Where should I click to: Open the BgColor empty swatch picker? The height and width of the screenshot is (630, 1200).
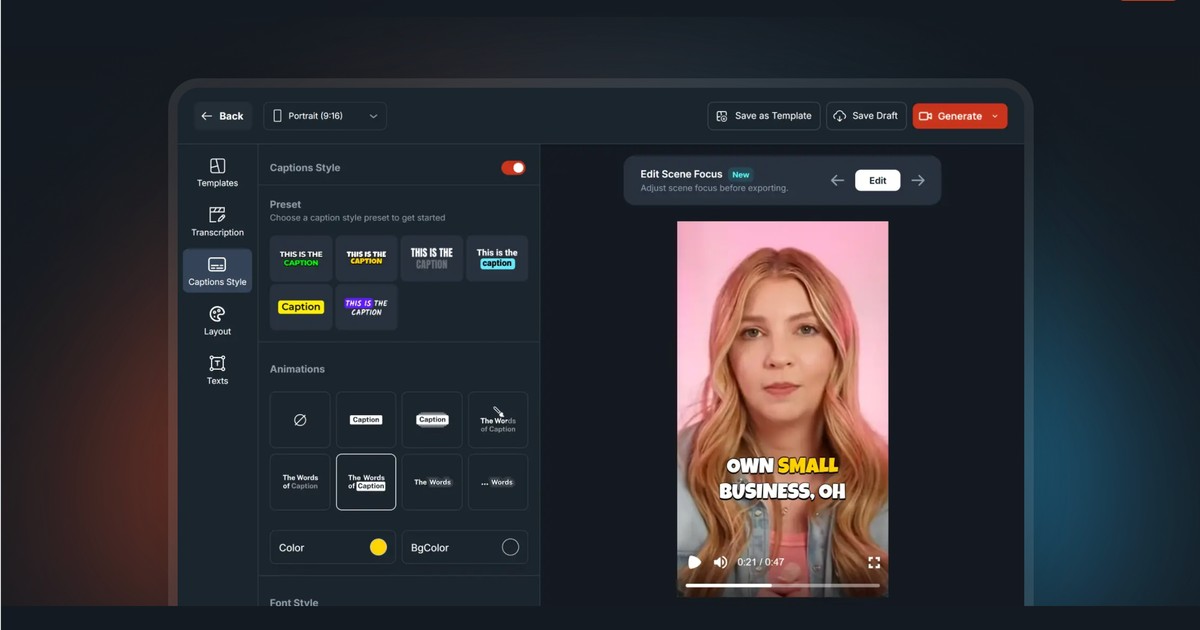[x=510, y=547]
